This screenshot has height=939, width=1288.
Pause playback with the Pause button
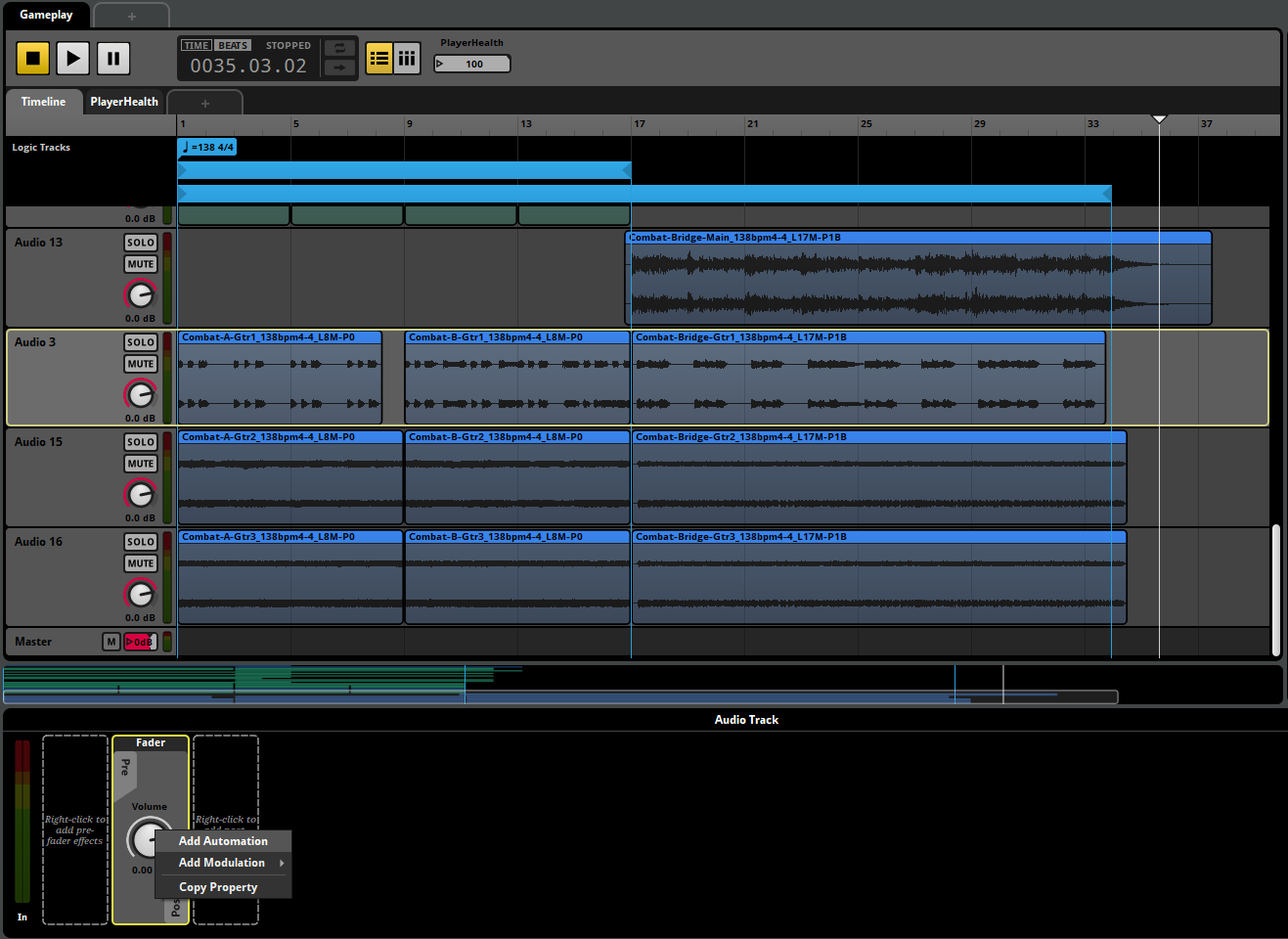(x=113, y=59)
